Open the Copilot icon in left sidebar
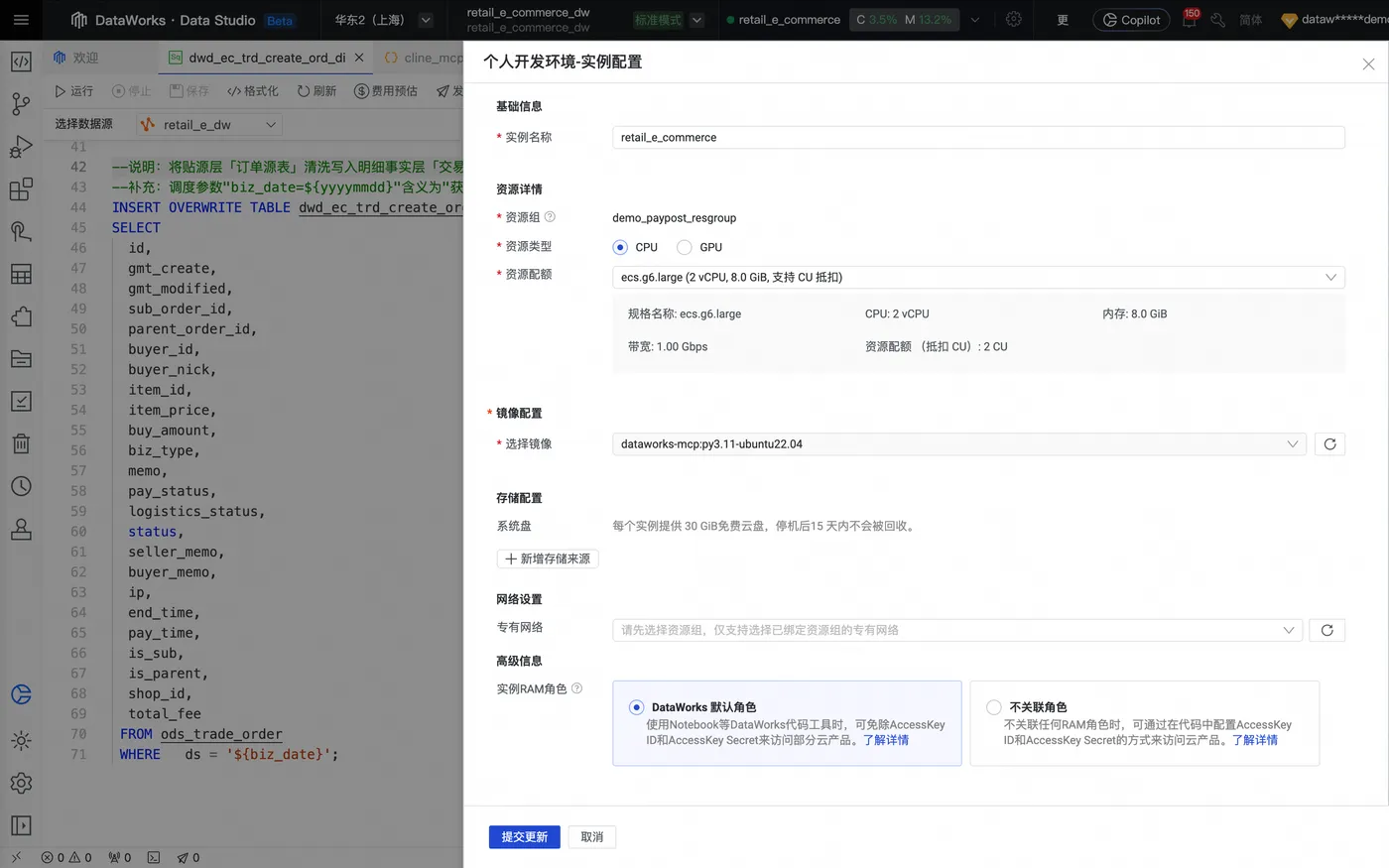The image size is (1389, 868). pos(21,694)
